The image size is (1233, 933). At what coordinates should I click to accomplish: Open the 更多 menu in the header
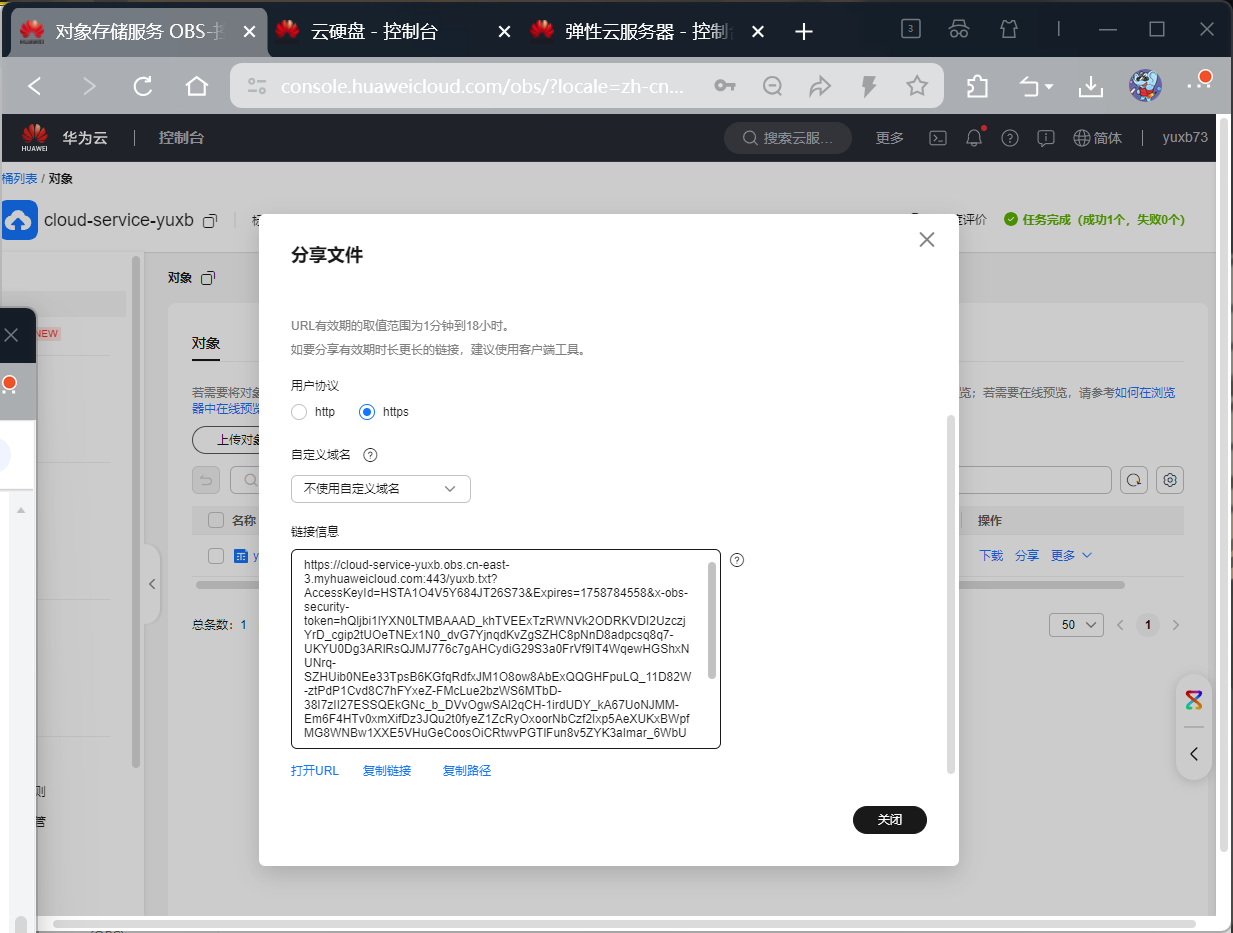tap(890, 138)
